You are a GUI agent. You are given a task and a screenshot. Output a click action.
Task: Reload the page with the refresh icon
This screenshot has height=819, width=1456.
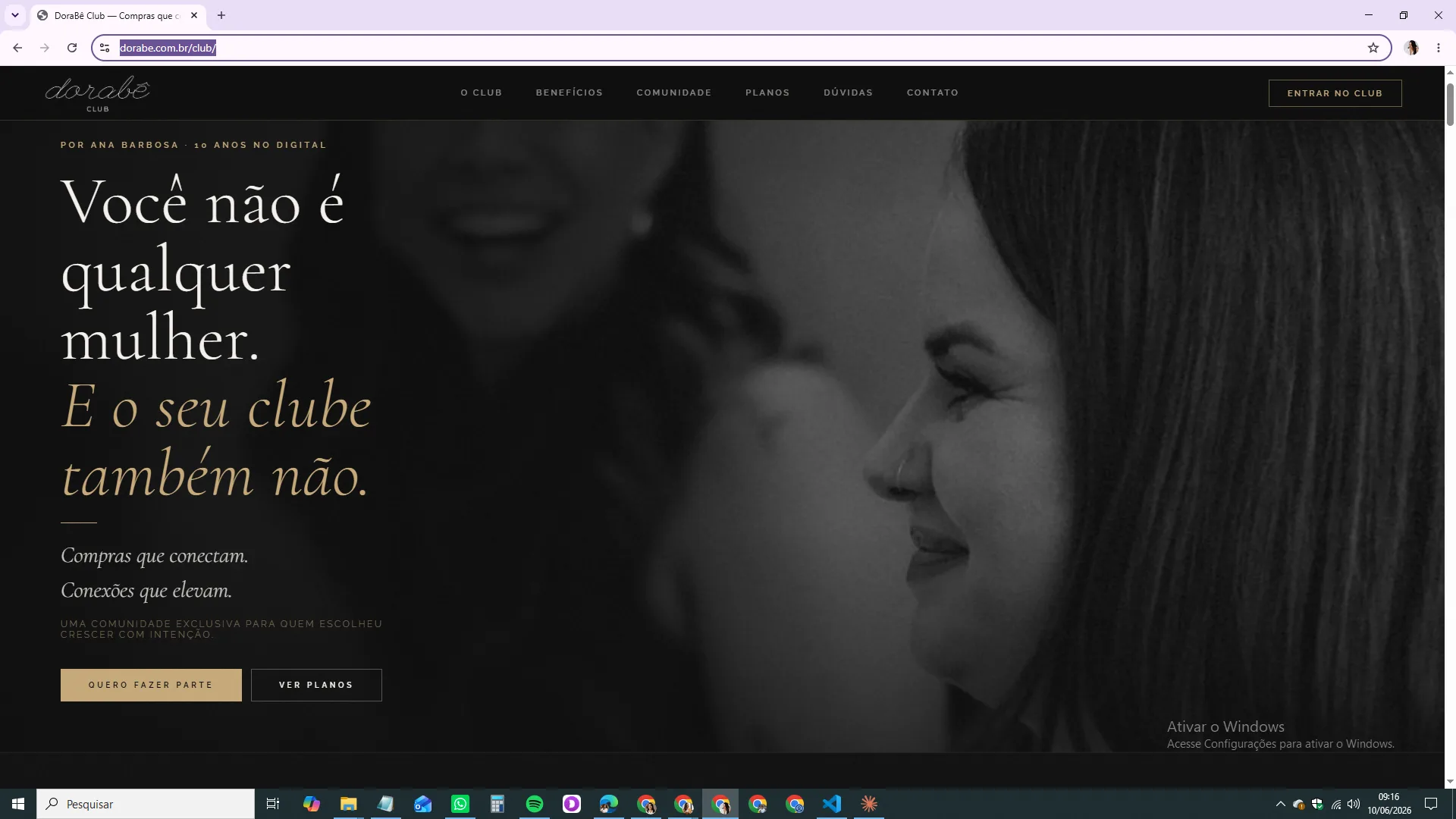pos(72,48)
